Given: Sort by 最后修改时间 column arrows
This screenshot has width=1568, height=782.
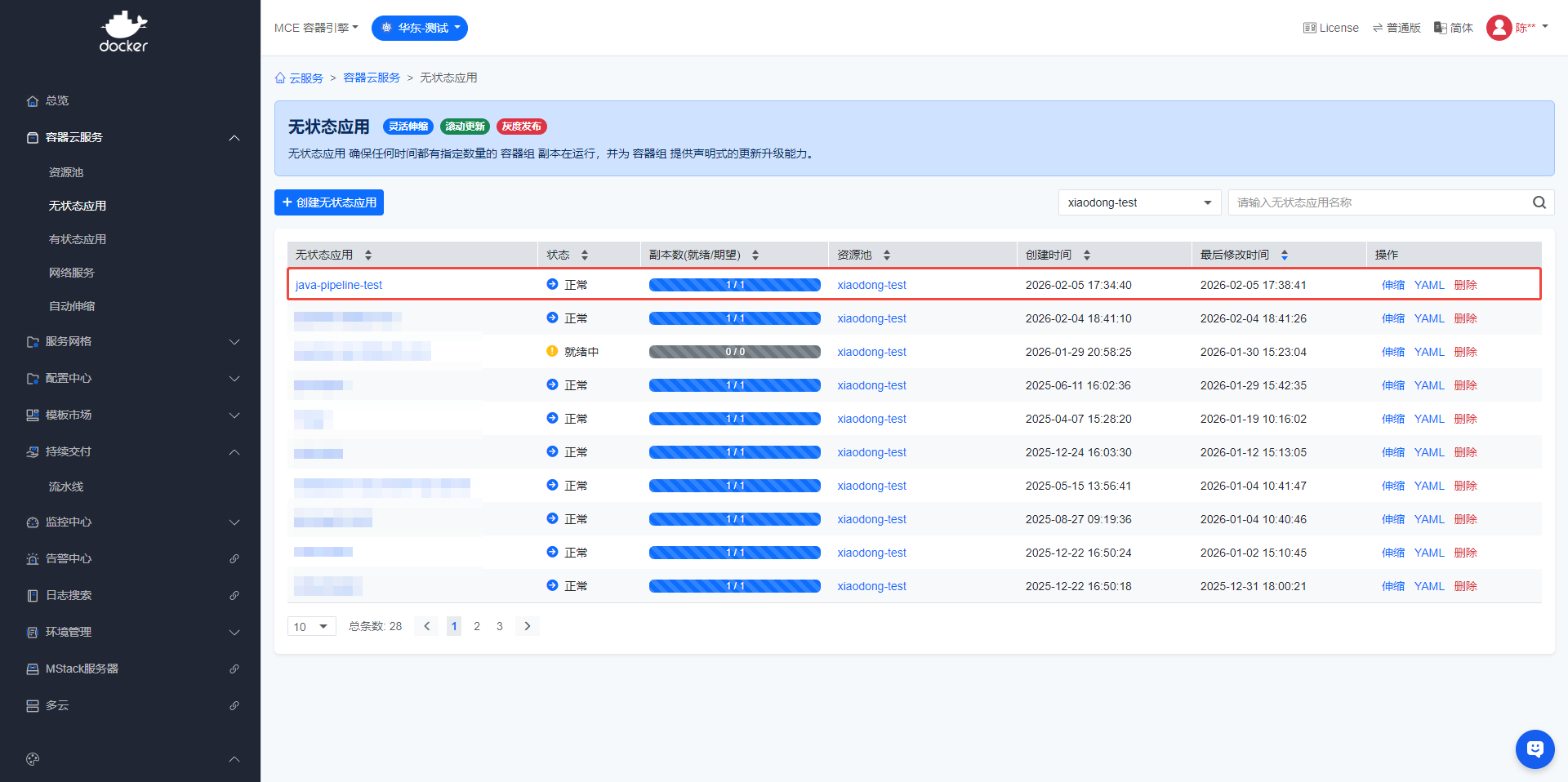Looking at the screenshot, I should point(1284,255).
